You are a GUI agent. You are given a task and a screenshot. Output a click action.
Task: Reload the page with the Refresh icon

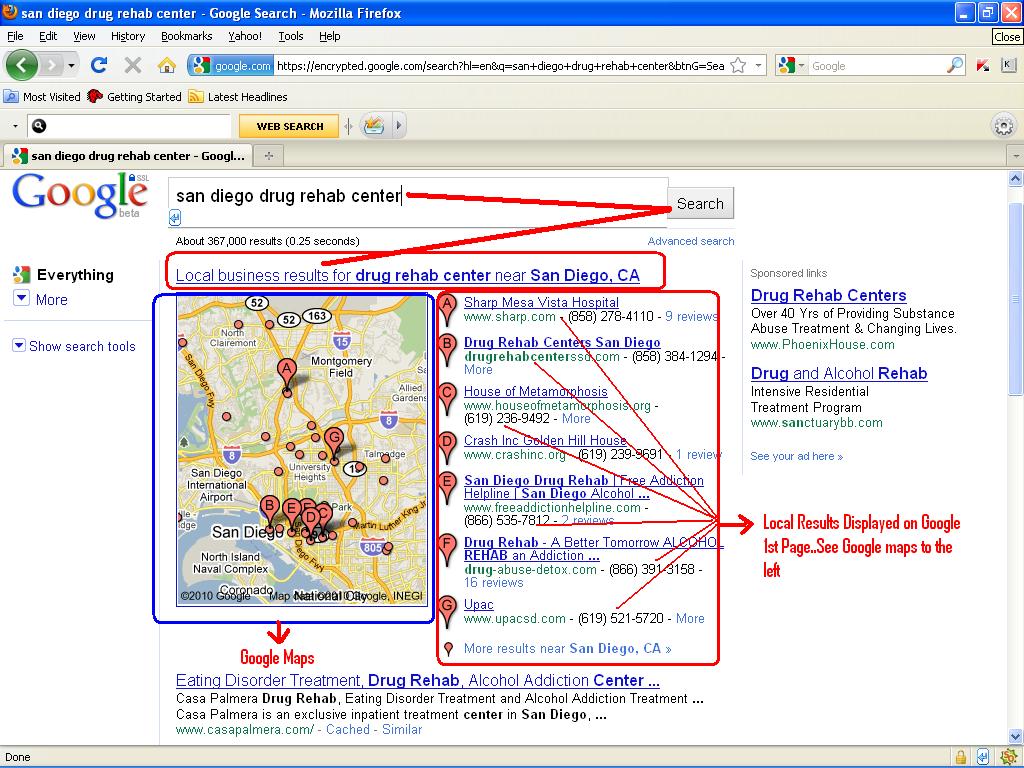[x=99, y=65]
